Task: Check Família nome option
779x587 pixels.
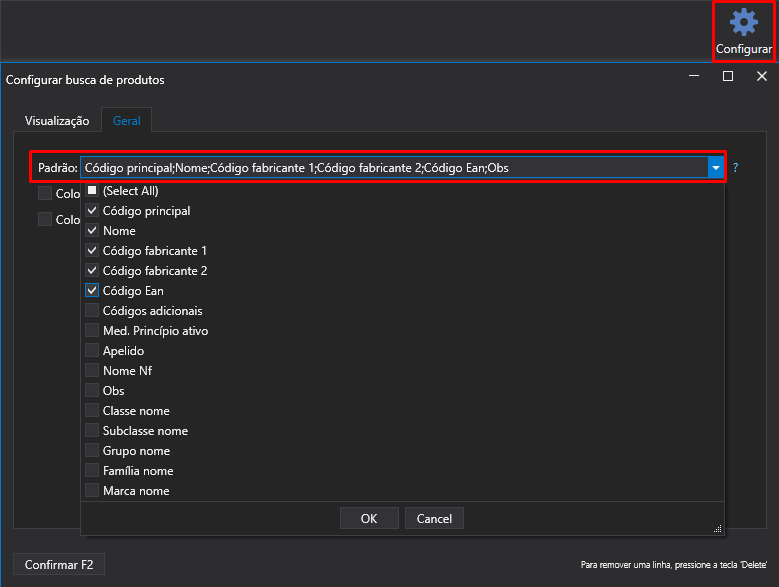Action: (92, 470)
